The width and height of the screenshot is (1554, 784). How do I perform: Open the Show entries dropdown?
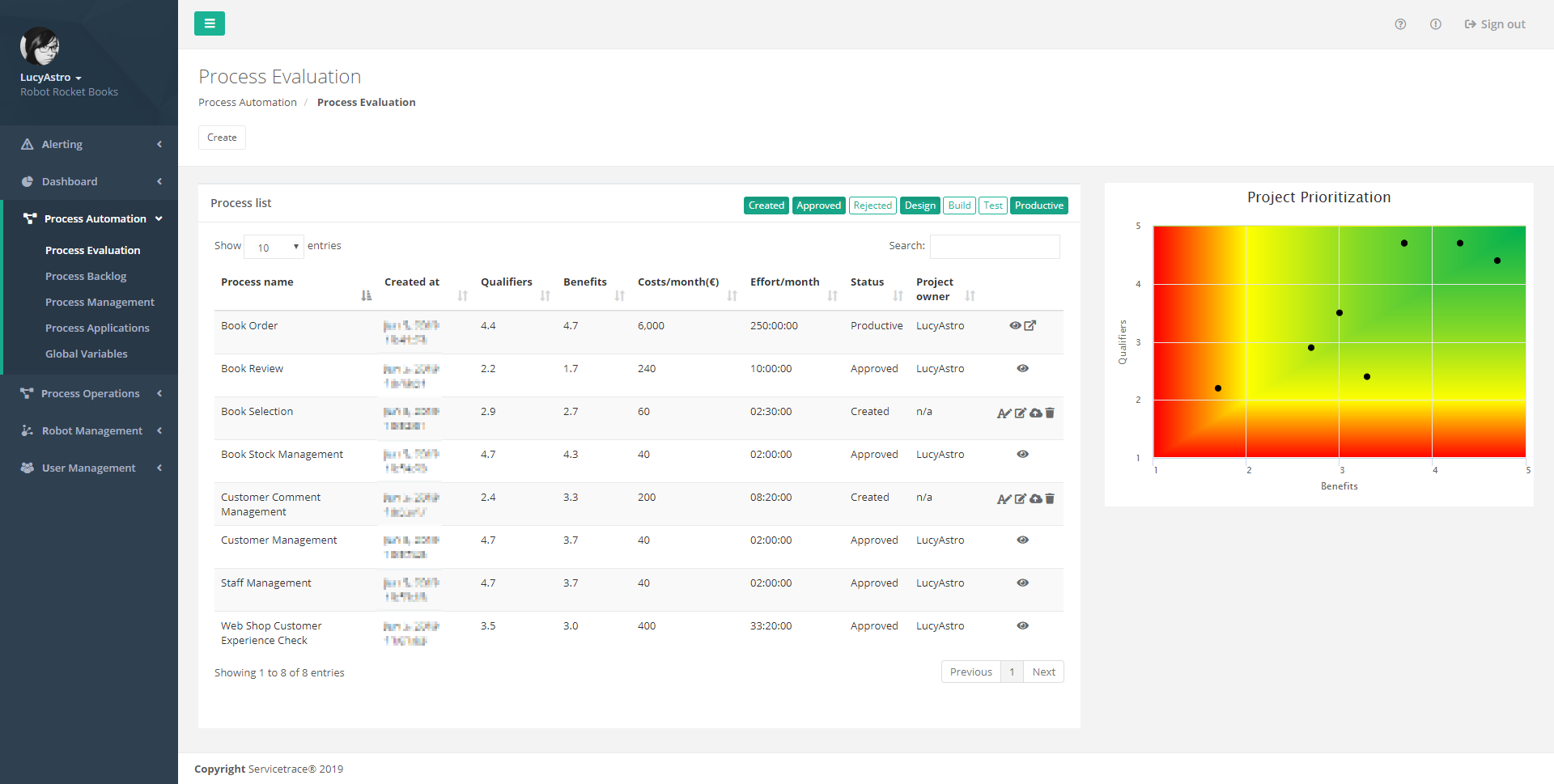point(274,246)
